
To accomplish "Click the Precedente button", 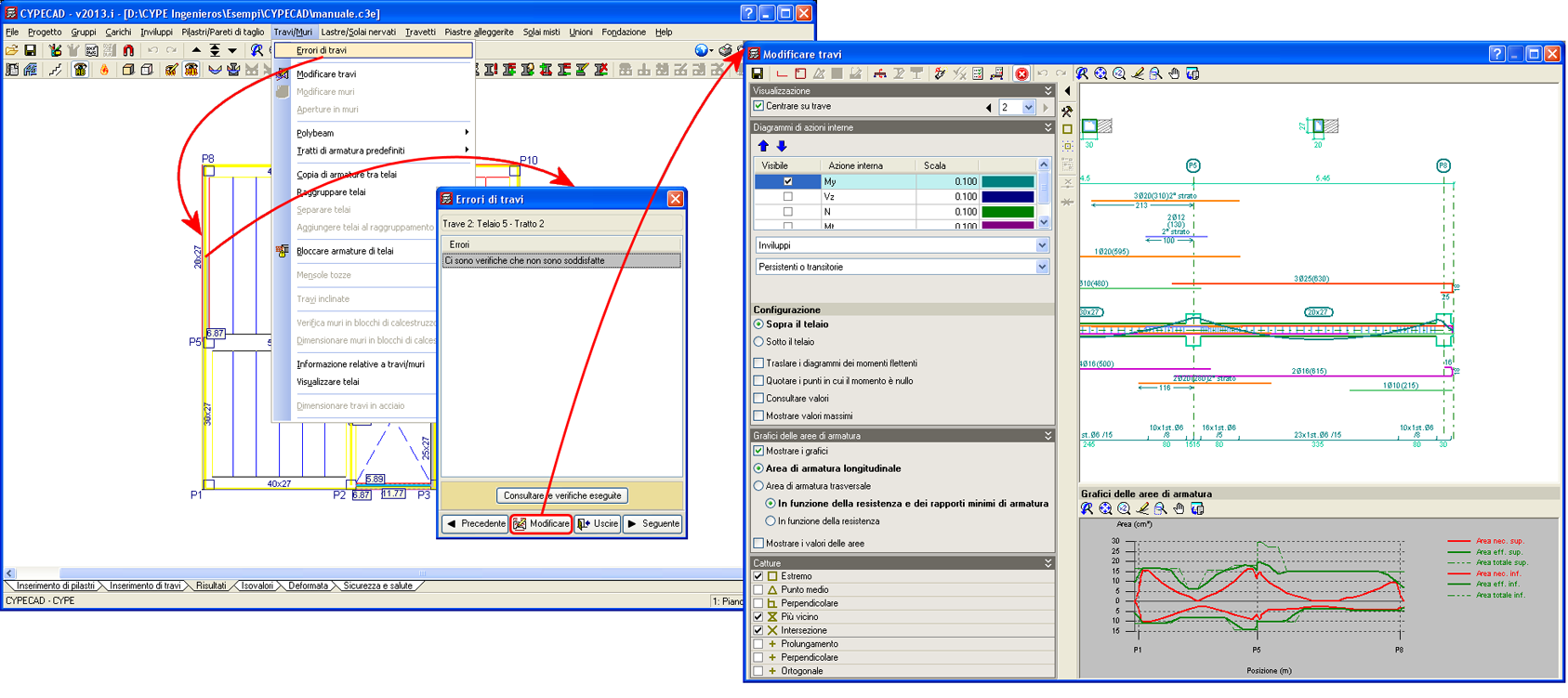I will point(475,524).
